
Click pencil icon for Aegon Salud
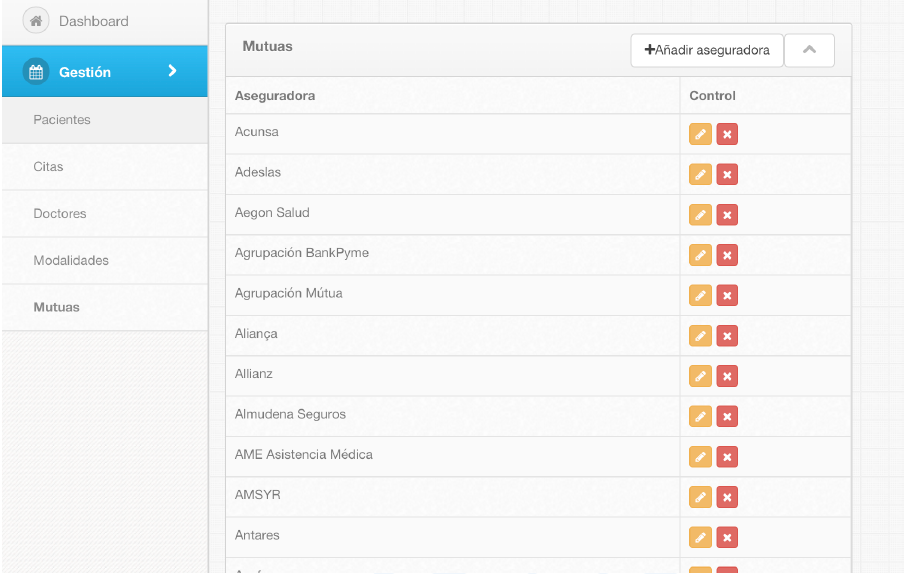pyautogui.click(x=700, y=215)
